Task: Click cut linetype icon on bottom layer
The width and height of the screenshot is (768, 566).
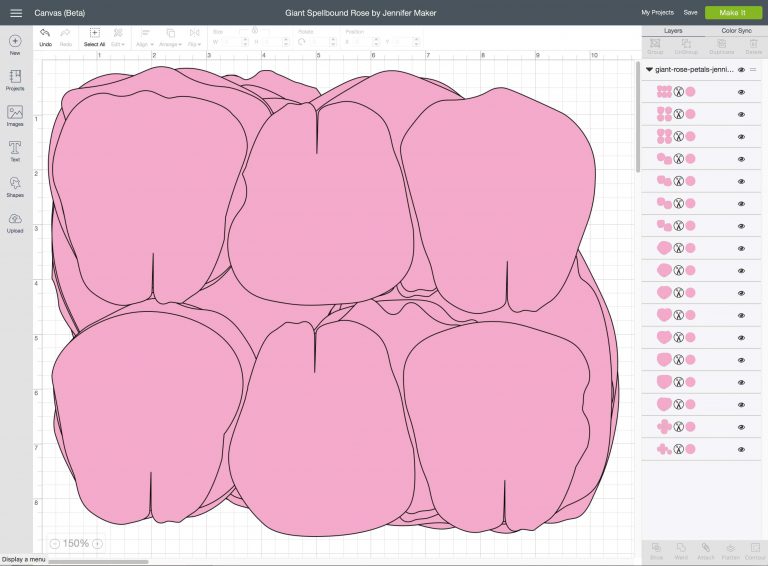Action: click(x=678, y=449)
